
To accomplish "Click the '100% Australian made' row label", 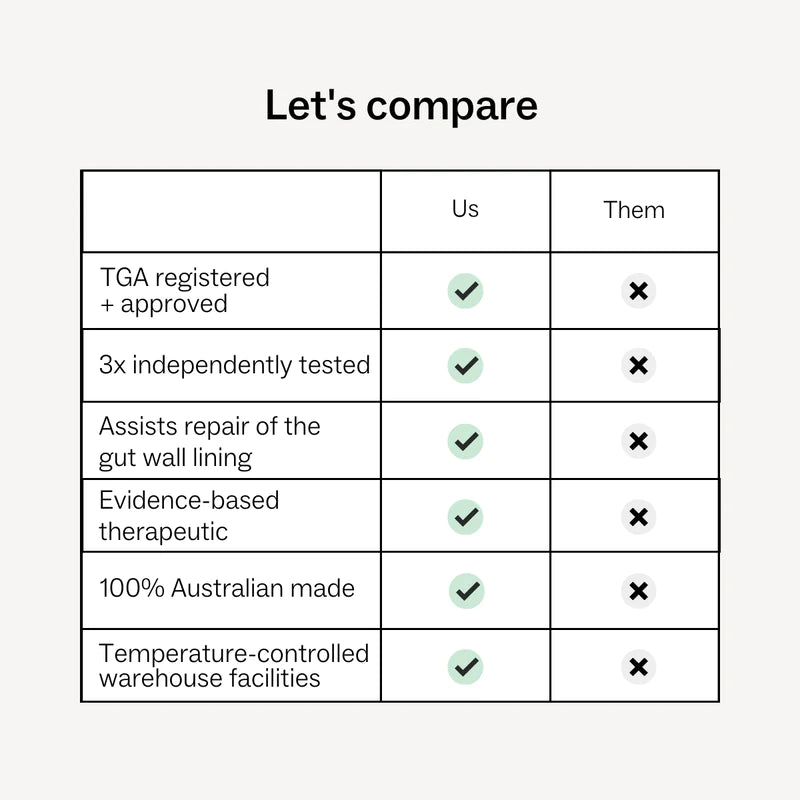I will point(227,588).
